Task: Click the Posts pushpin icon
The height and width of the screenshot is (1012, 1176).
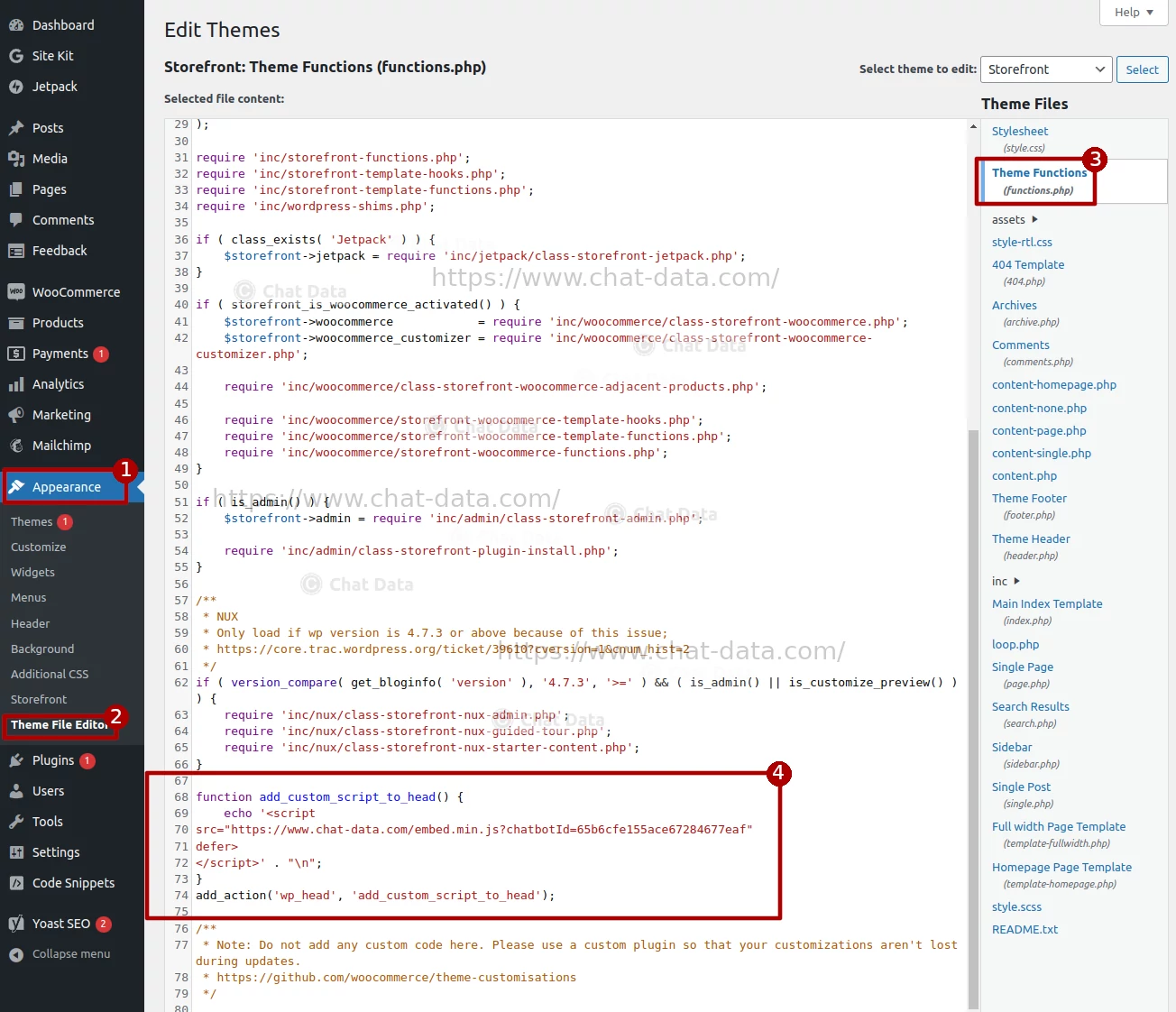Action: point(16,128)
